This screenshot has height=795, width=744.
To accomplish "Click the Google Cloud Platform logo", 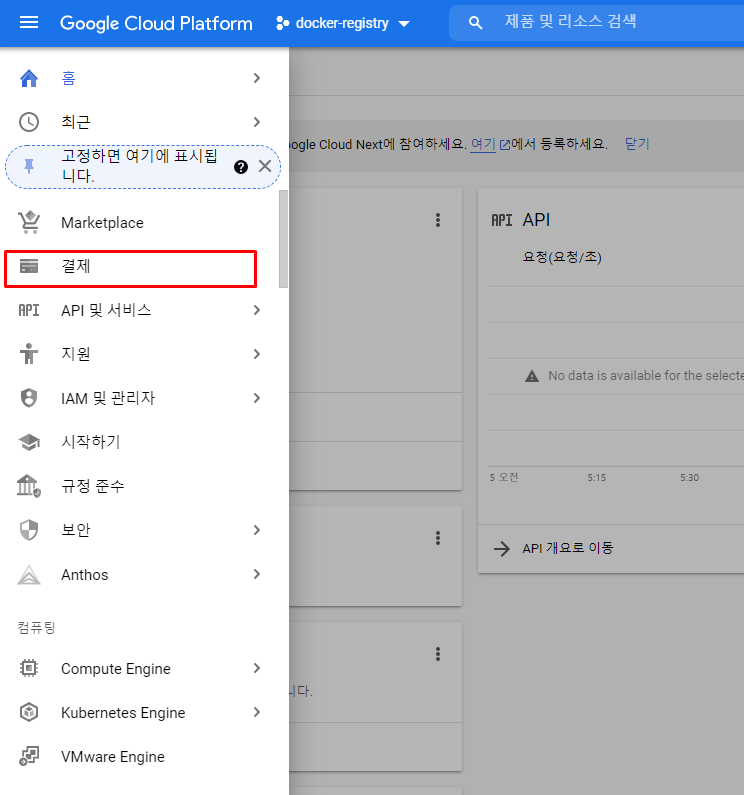I will pyautogui.click(x=156, y=23).
